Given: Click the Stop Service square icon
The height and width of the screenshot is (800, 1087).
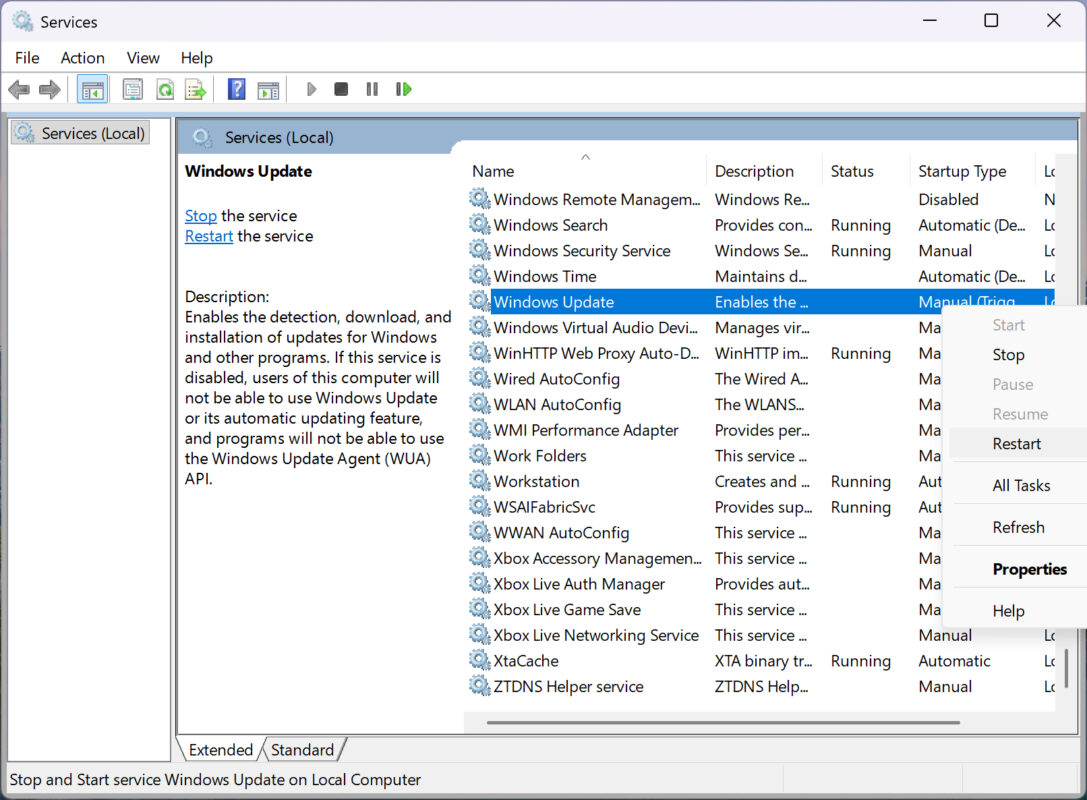Looking at the screenshot, I should point(340,89).
